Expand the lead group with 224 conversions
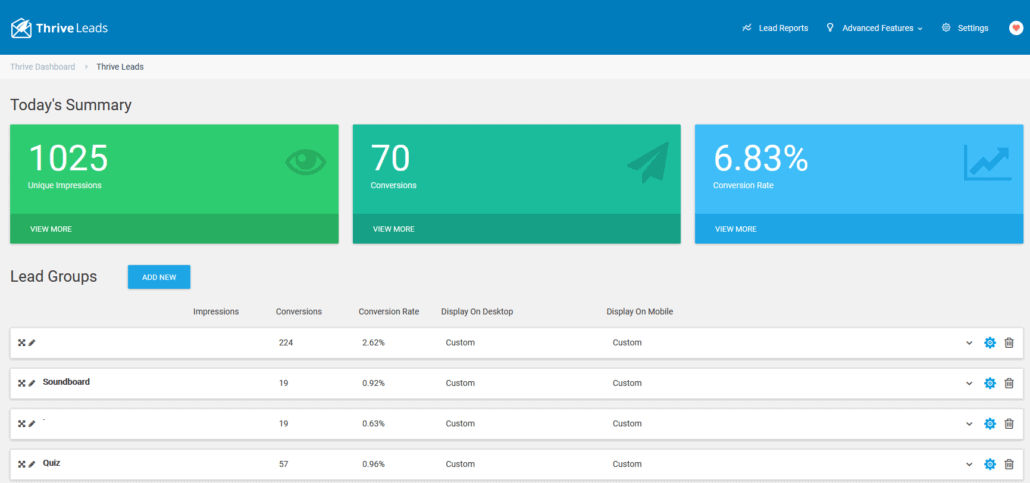Screen dimensions: 1030x483 [x=969, y=343]
